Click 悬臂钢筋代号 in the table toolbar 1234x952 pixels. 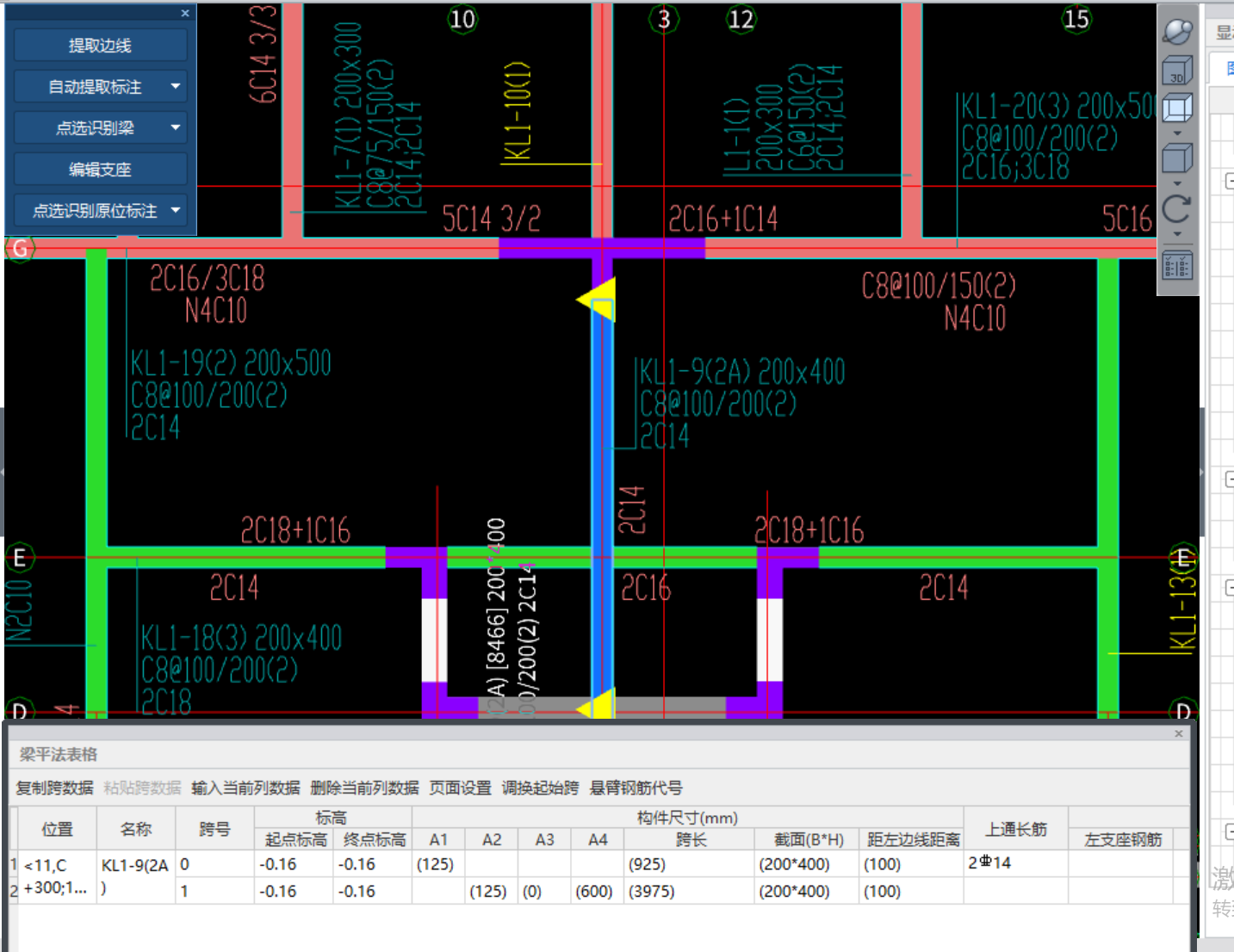coord(636,788)
